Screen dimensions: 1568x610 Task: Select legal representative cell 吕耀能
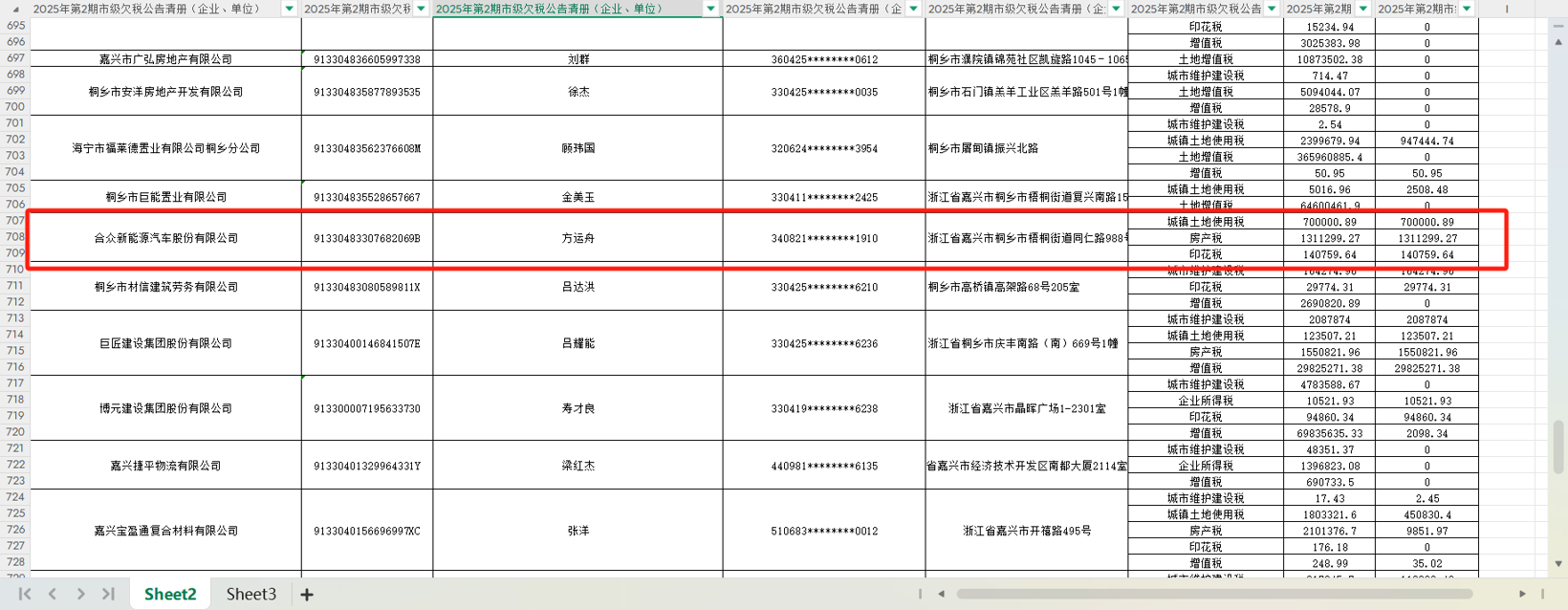pos(578,343)
